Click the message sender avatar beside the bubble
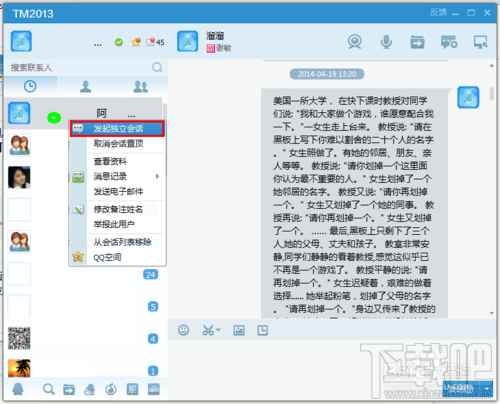Viewport: 500px width, 404px height. pos(468,97)
